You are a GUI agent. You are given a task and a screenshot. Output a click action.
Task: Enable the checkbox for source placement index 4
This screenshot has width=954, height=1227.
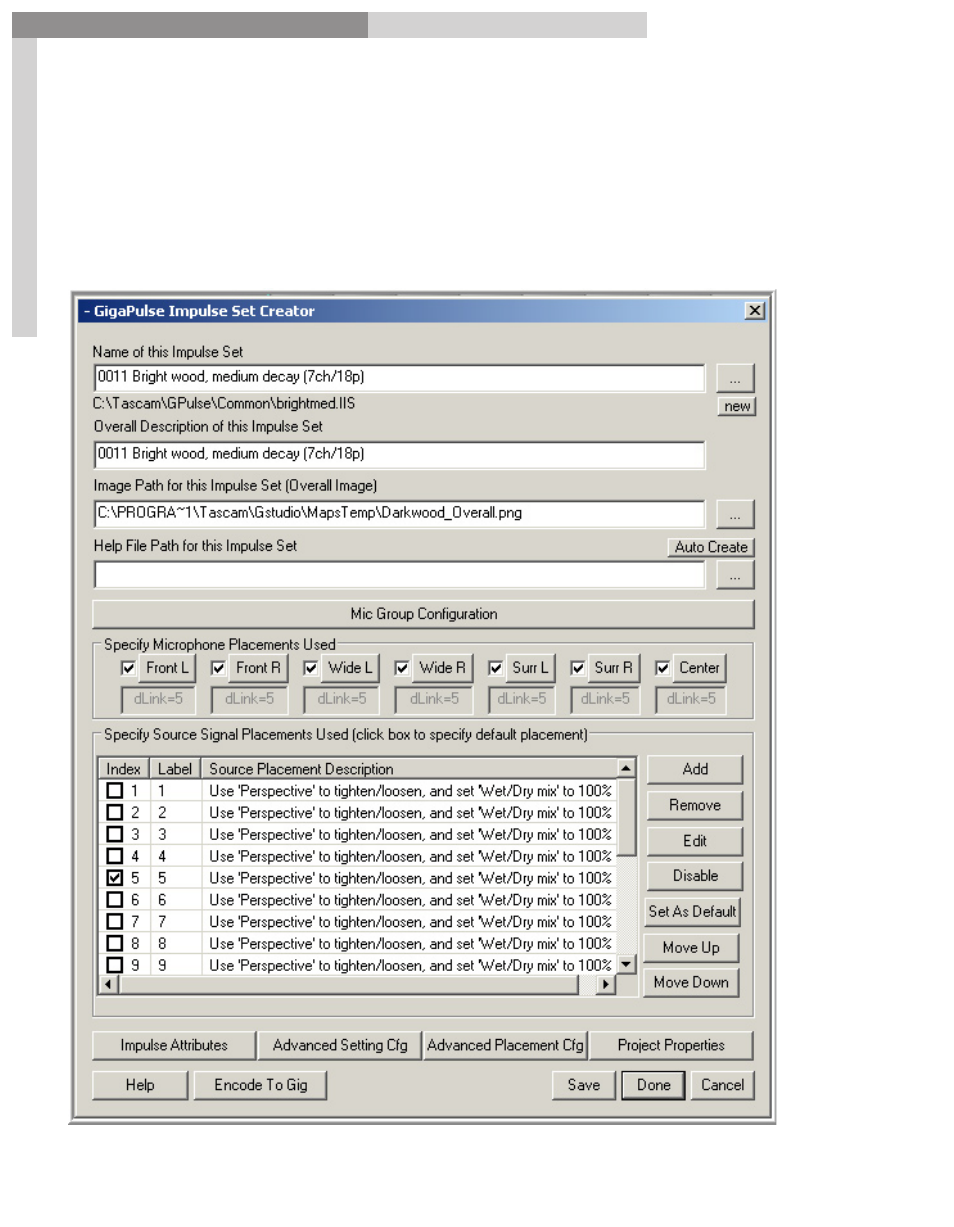tap(115, 856)
